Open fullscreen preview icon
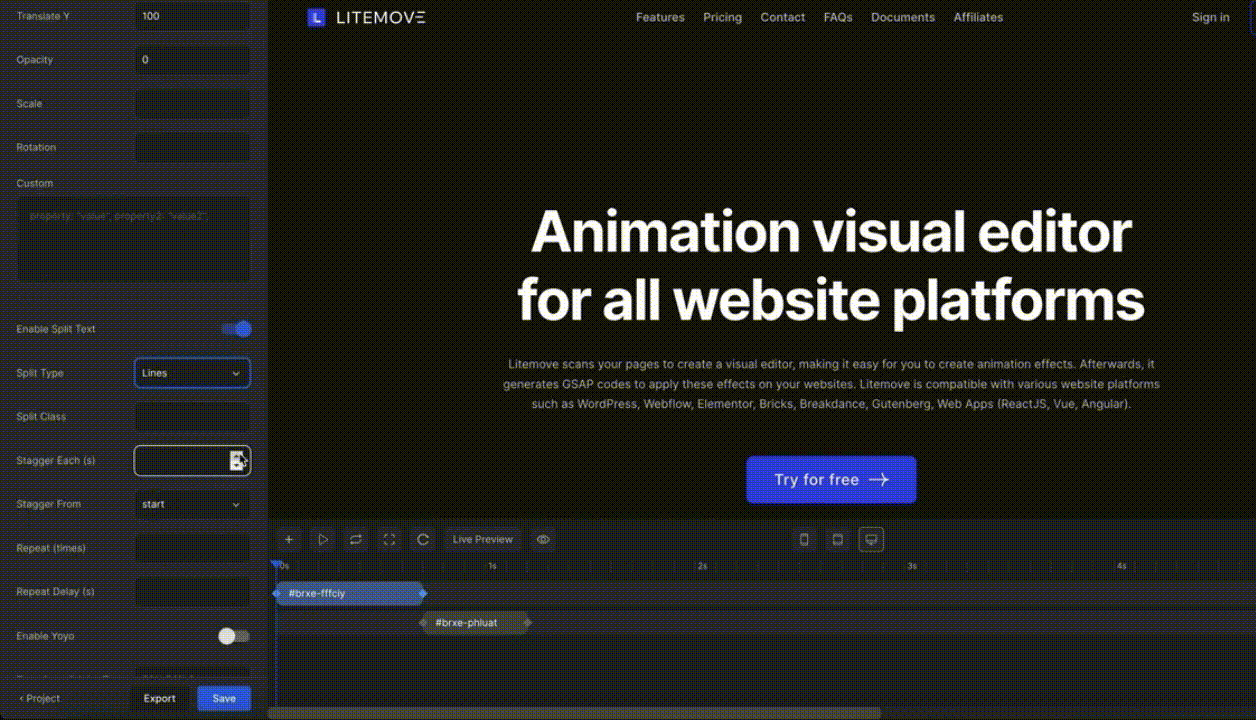This screenshot has height=720, width=1256. 390,539
